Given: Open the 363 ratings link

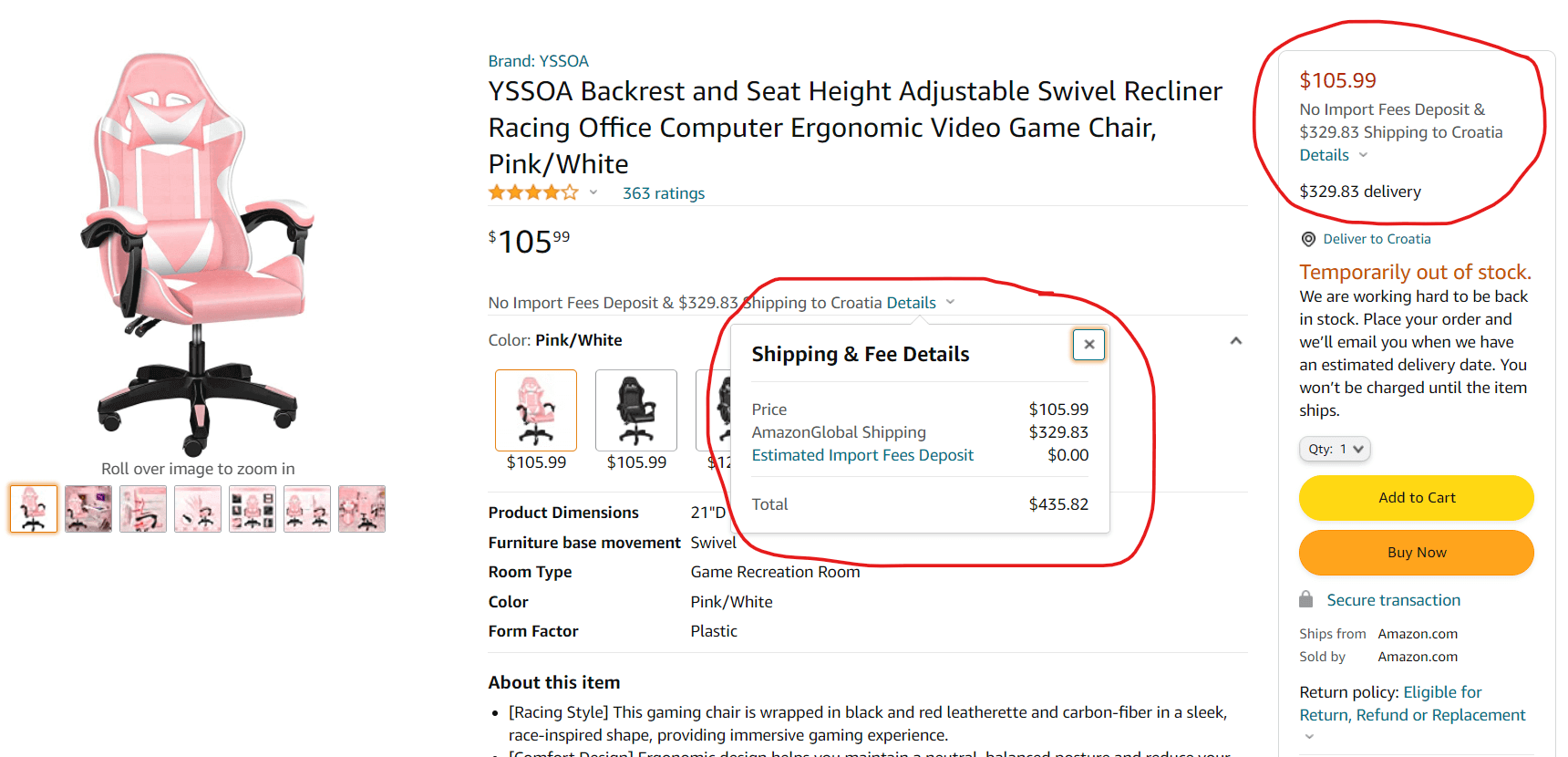Looking at the screenshot, I should 664,193.
